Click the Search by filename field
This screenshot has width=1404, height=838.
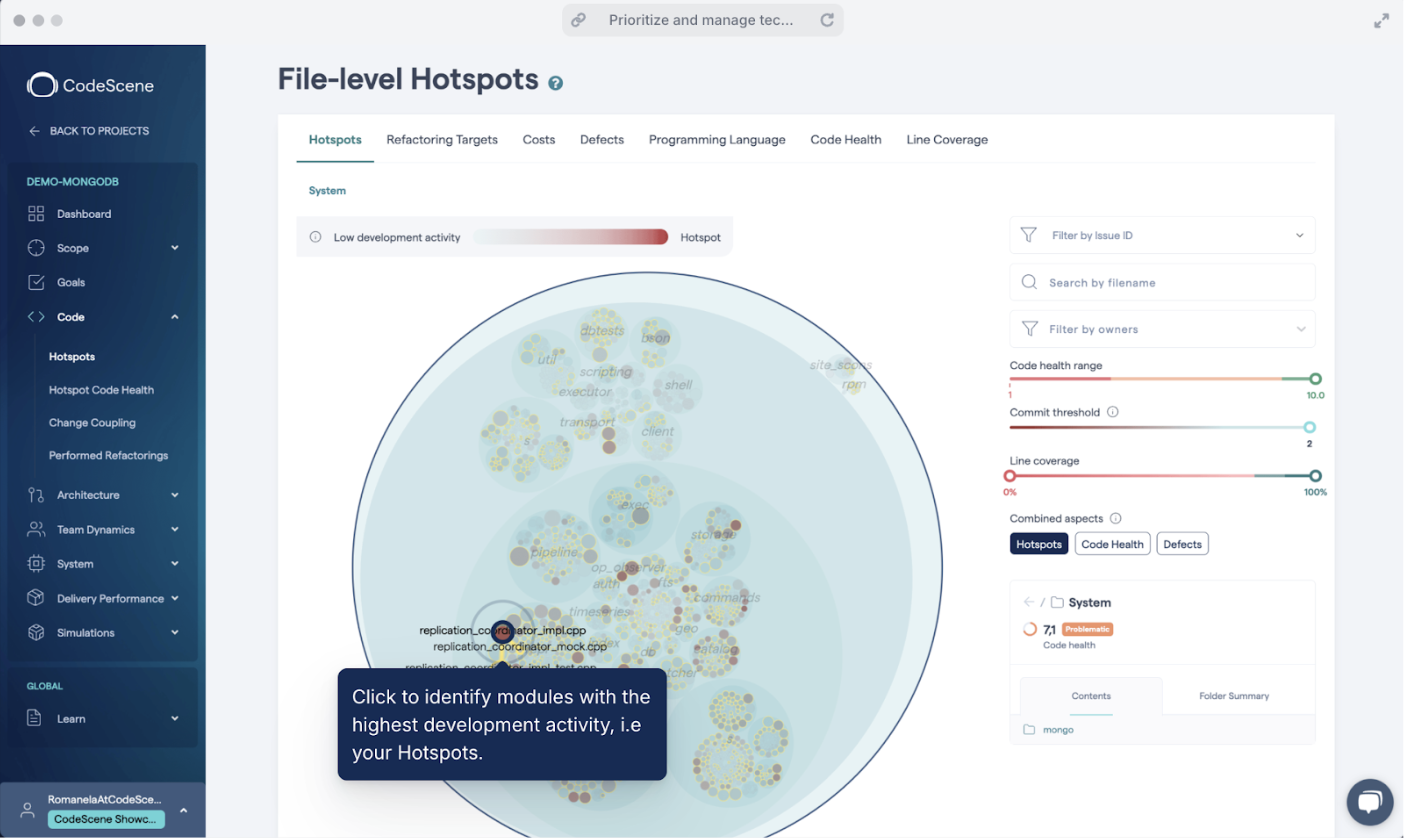(1162, 283)
